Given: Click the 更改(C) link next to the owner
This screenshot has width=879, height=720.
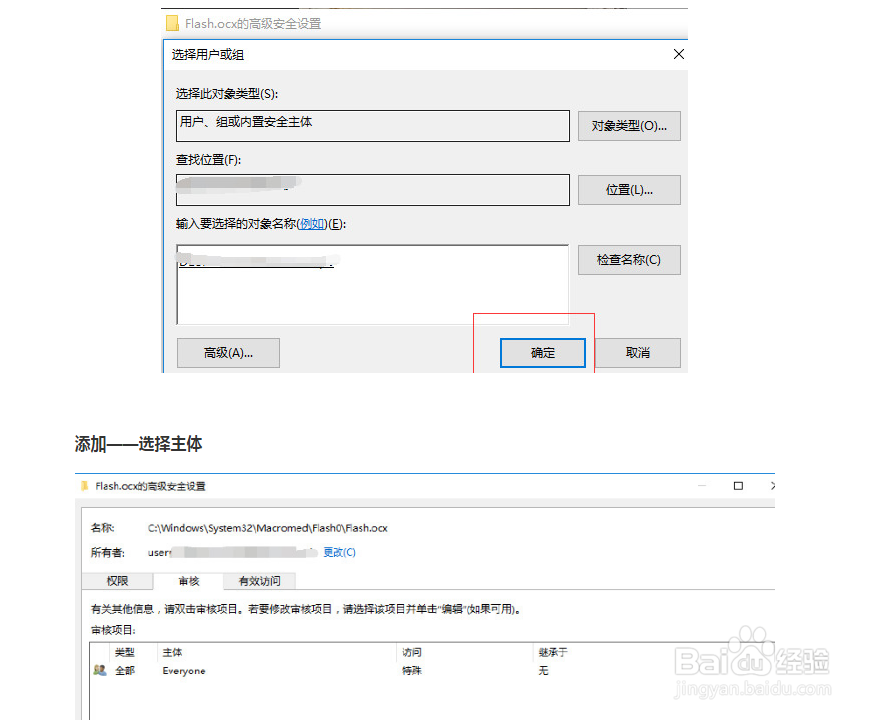Looking at the screenshot, I should 339,551.
